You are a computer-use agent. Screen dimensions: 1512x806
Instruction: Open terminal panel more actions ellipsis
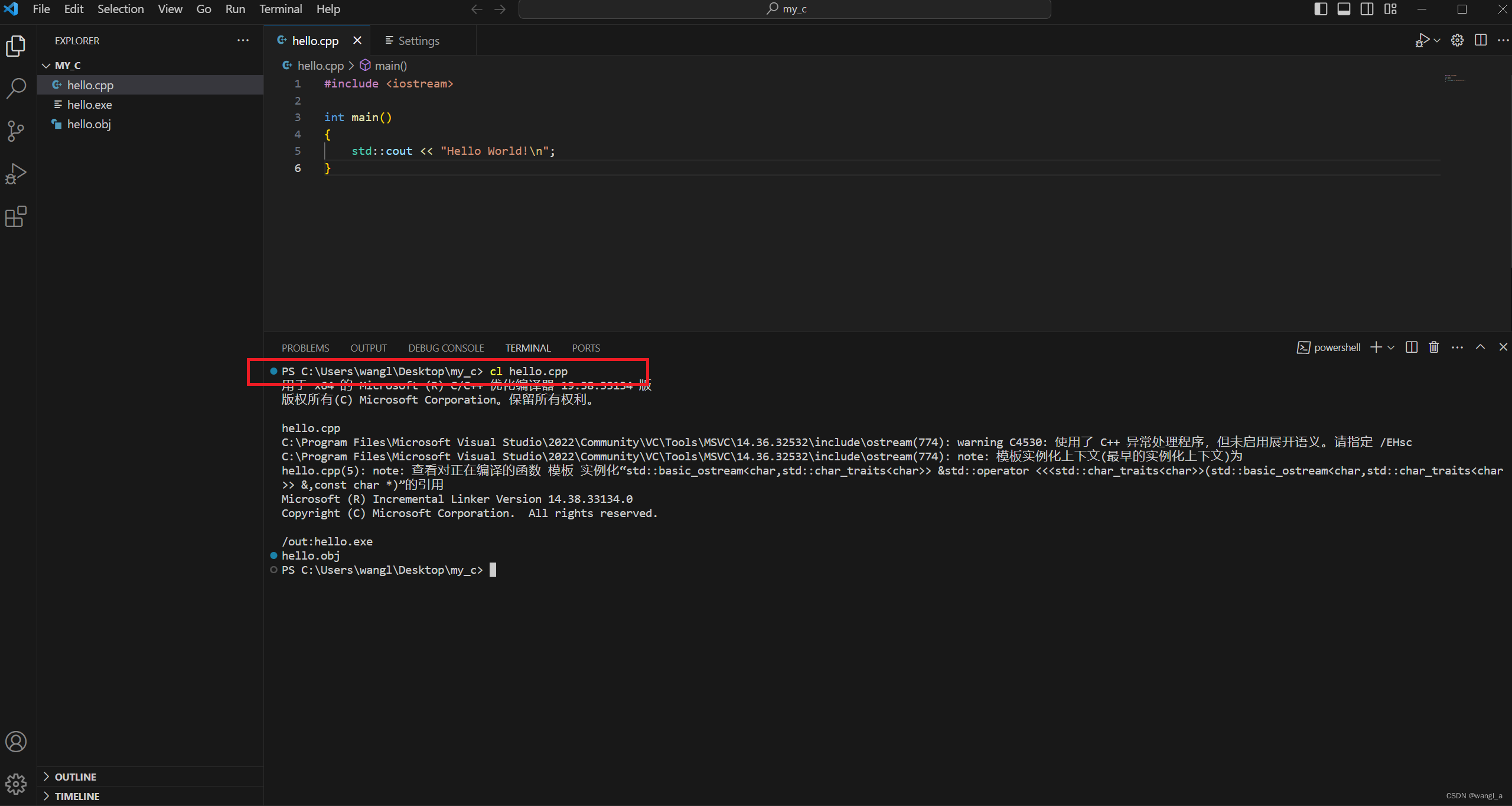1457,347
